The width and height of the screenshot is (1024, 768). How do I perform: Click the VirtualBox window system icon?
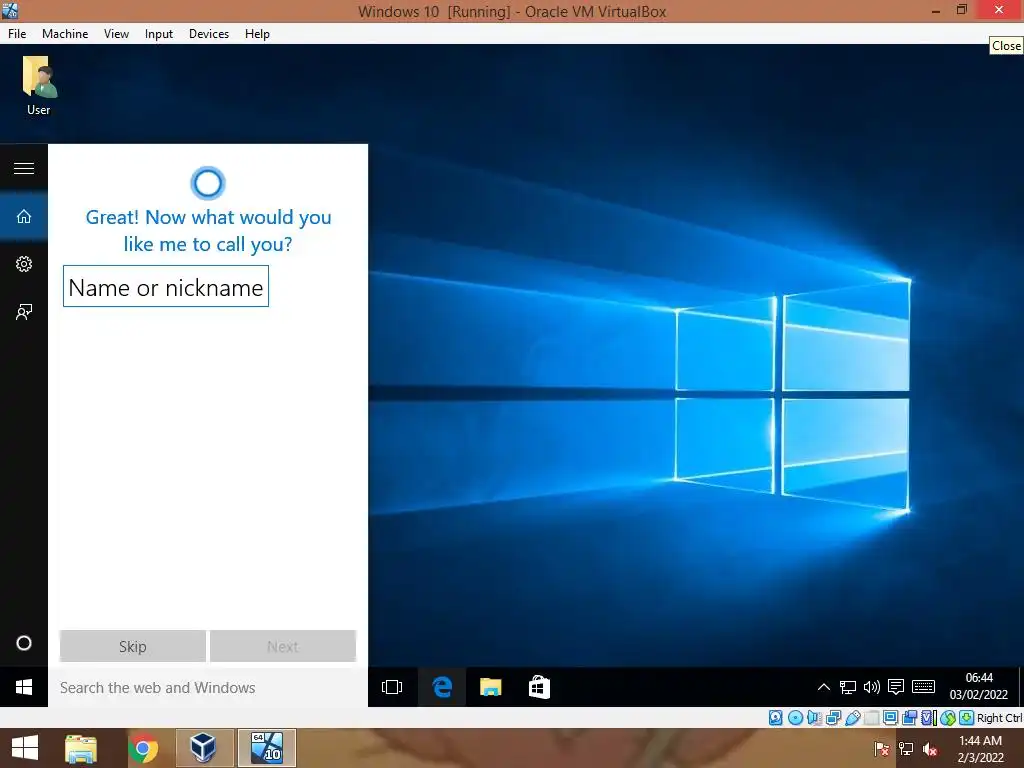(10, 11)
